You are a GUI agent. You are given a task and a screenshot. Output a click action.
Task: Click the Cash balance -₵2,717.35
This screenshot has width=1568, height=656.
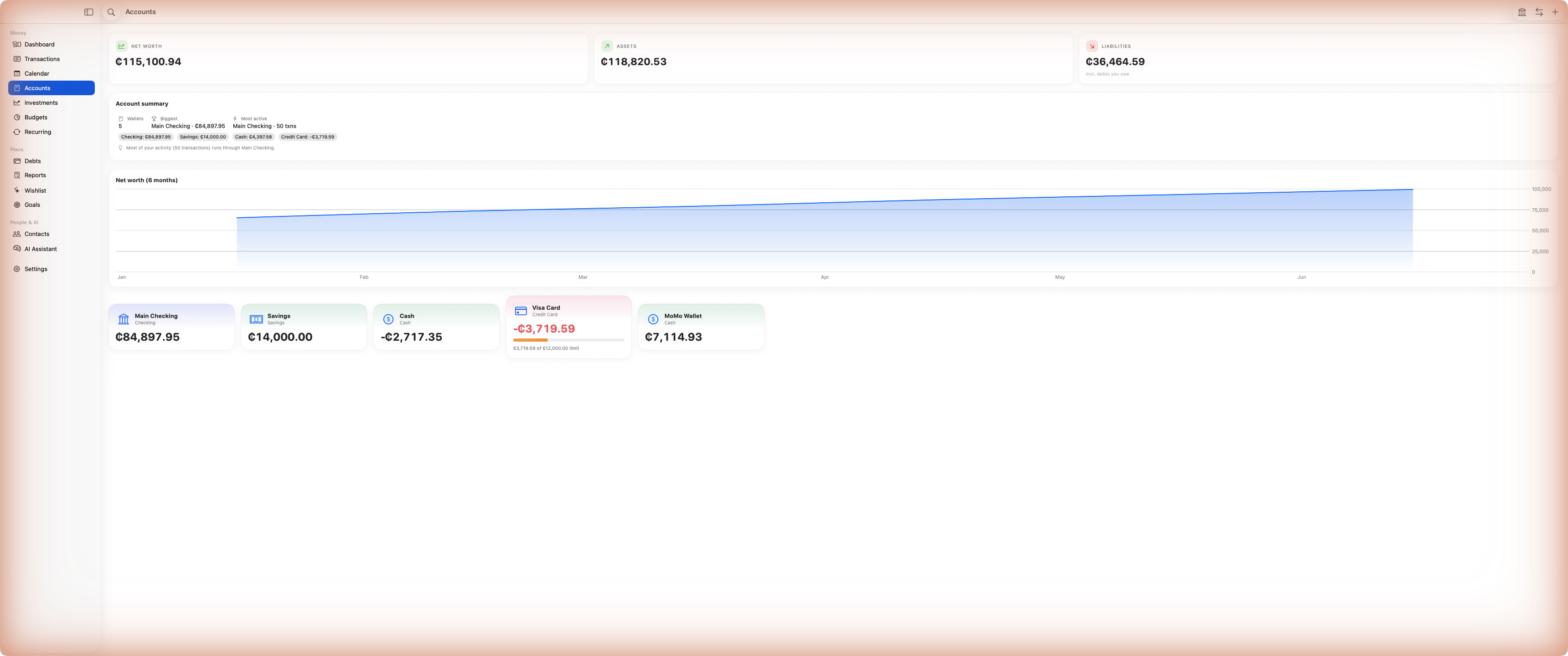[412, 337]
